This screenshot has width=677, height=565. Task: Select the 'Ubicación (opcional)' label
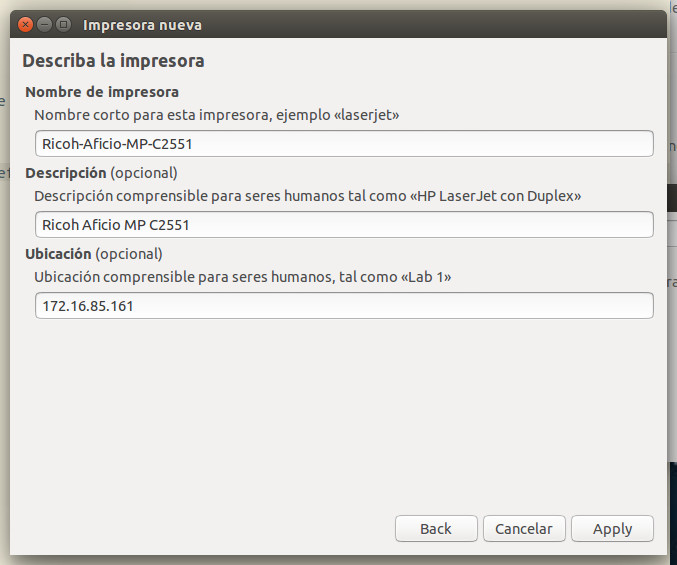94,254
